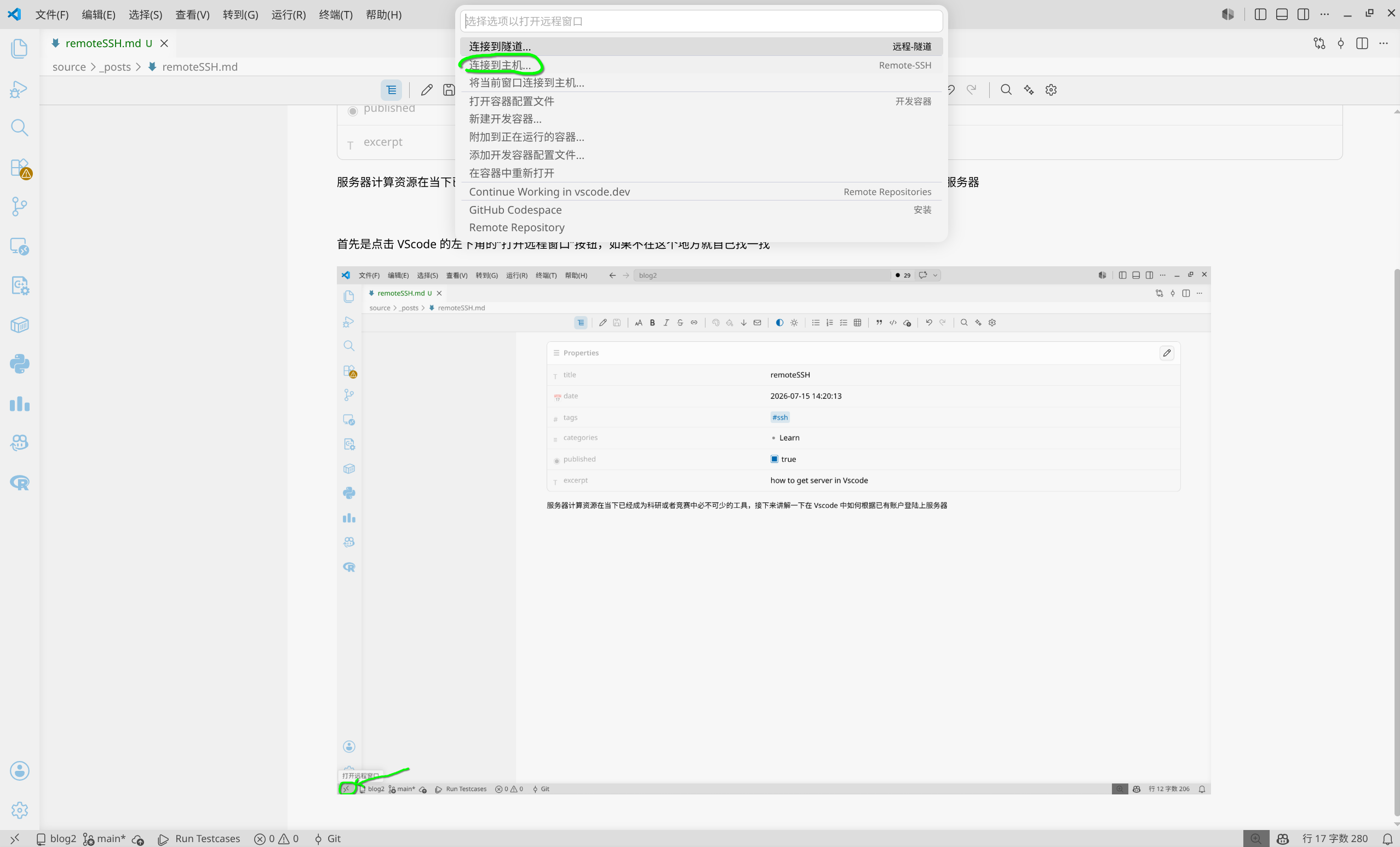Viewport: 1400px width, 847px height.
Task: Expand the _posts breadcrumb folder
Action: click(116, 66)
